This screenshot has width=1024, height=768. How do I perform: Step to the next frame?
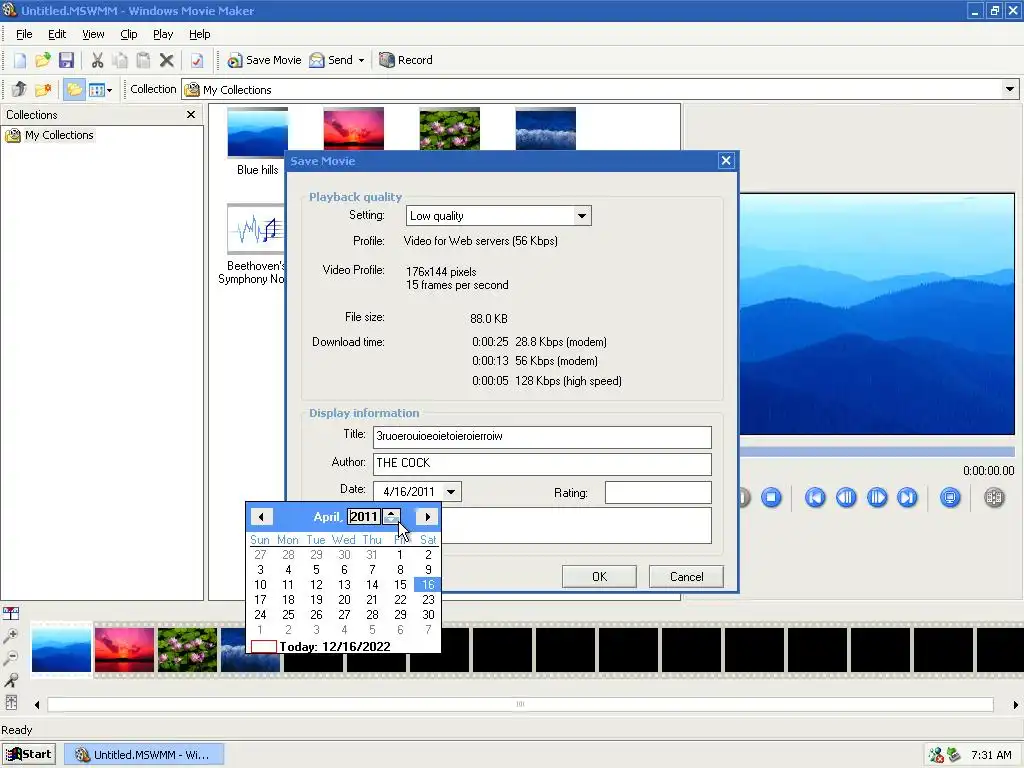tap(876, 498)
